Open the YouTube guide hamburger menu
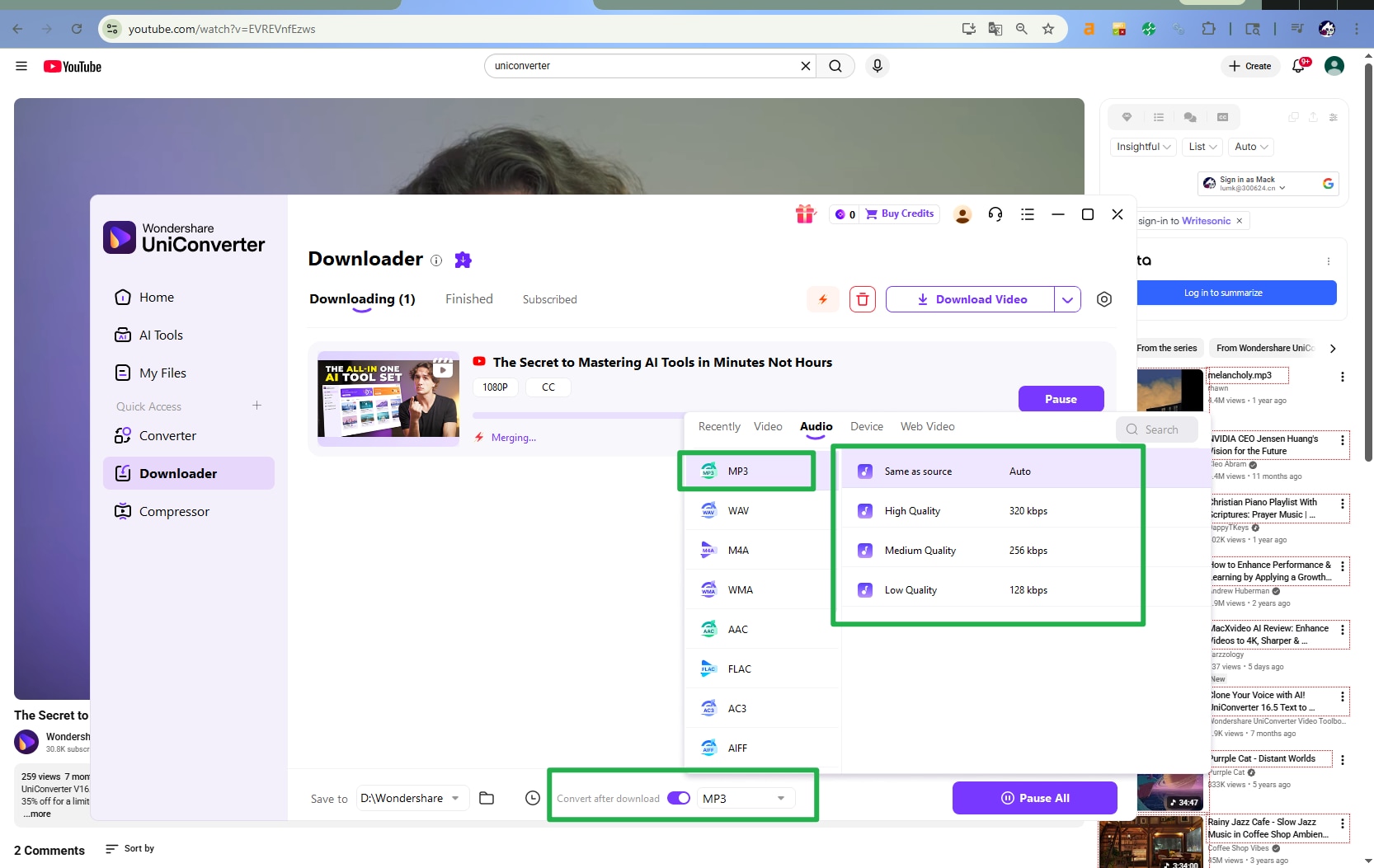 tap(21, 66)
